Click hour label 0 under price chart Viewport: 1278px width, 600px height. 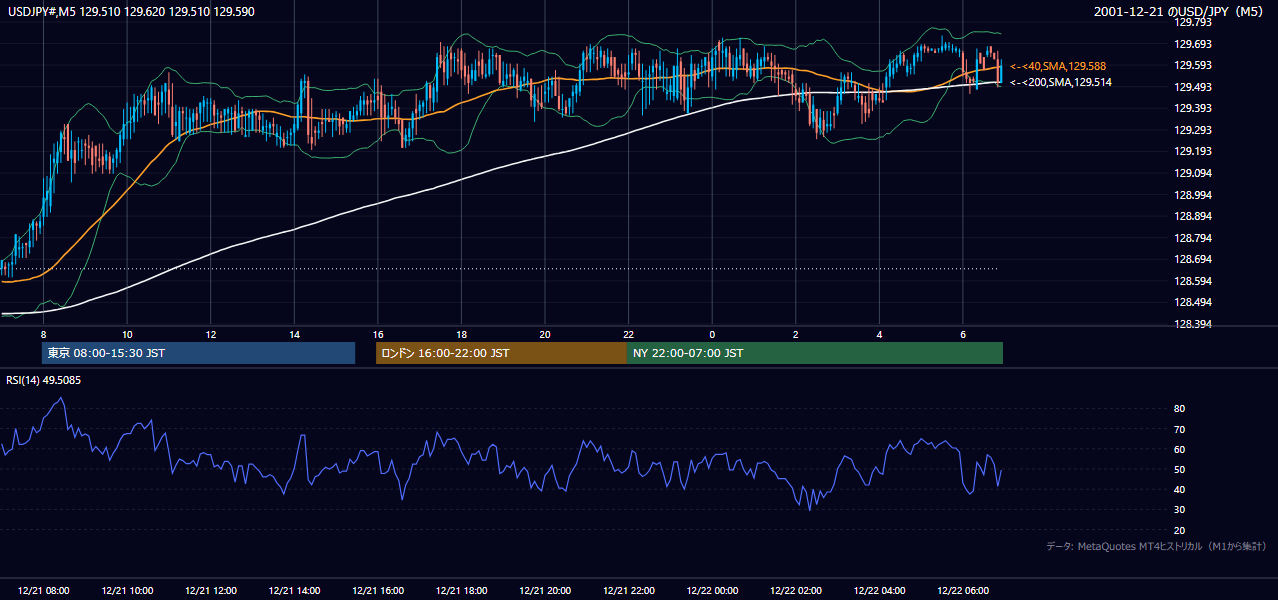click(x=712, y=334)
